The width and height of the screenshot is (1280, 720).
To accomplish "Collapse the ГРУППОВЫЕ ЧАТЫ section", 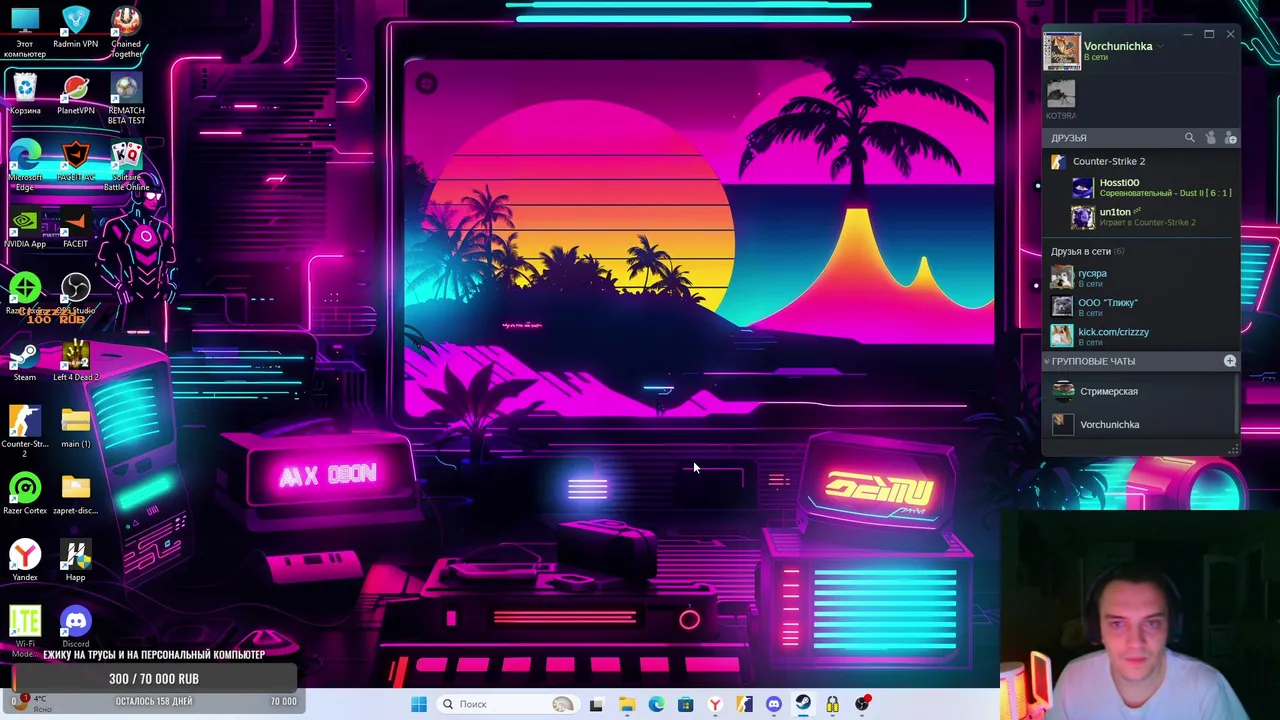I will [x=1047, y=361].
